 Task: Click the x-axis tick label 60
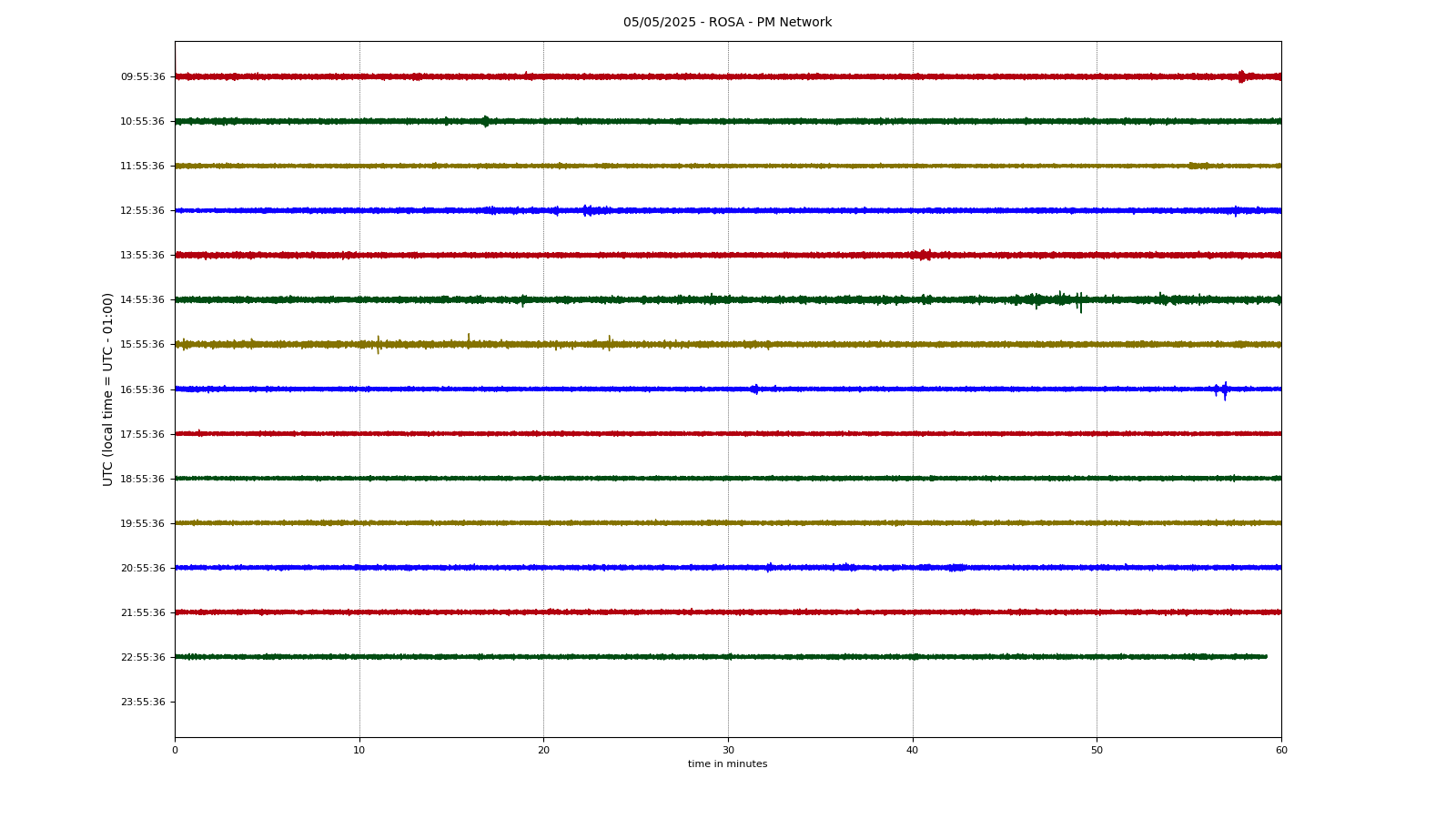(1281, 751)
